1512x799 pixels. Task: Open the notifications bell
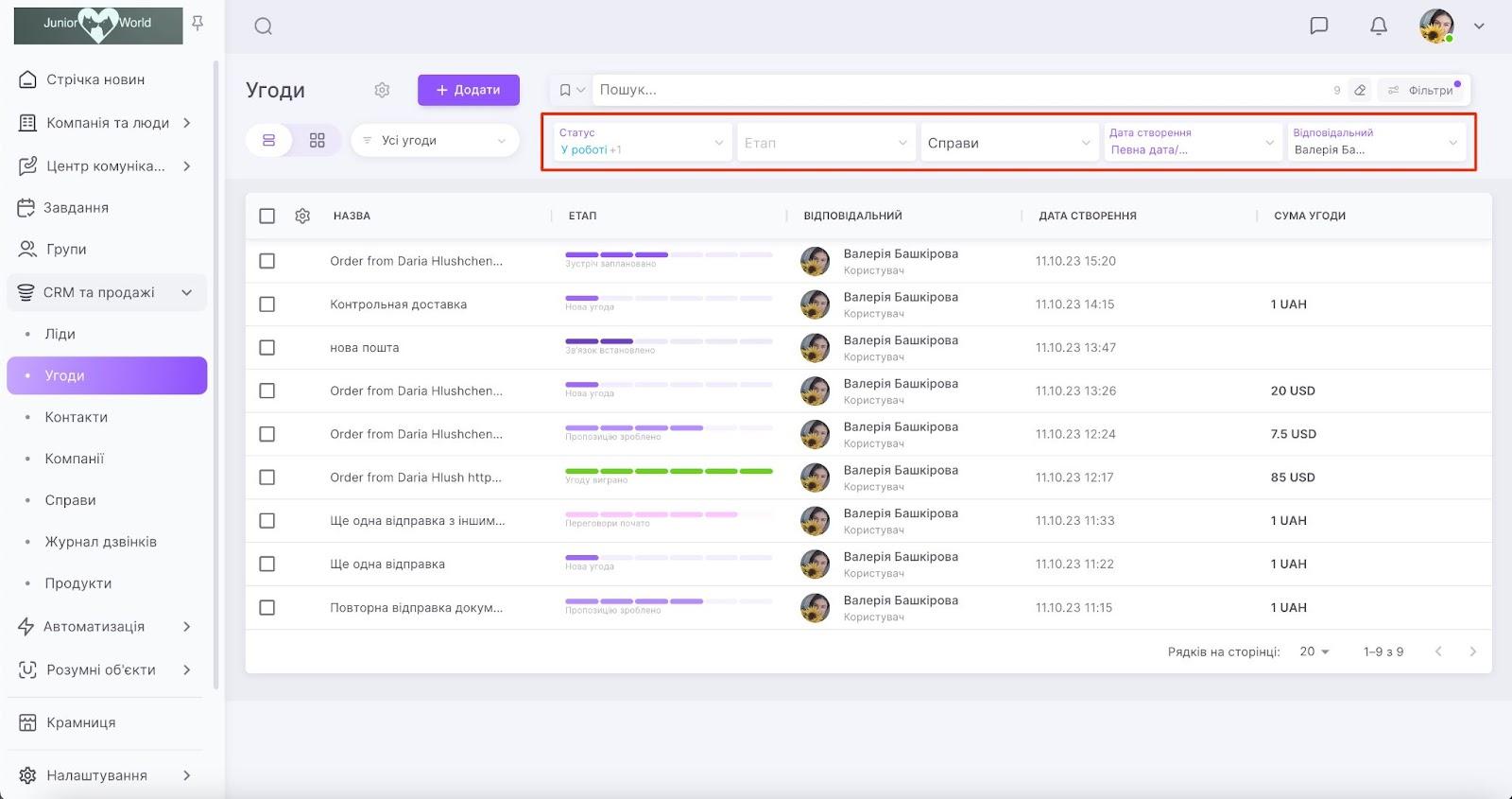[x=1379, y=26]
